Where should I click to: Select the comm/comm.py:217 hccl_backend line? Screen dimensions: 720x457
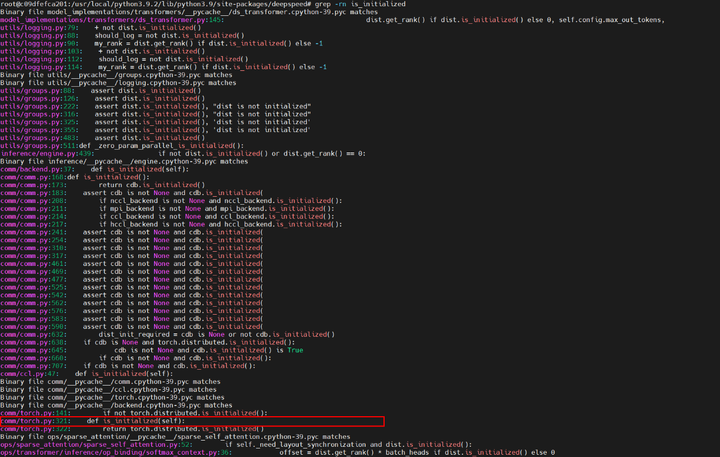[x=171, y=224]
